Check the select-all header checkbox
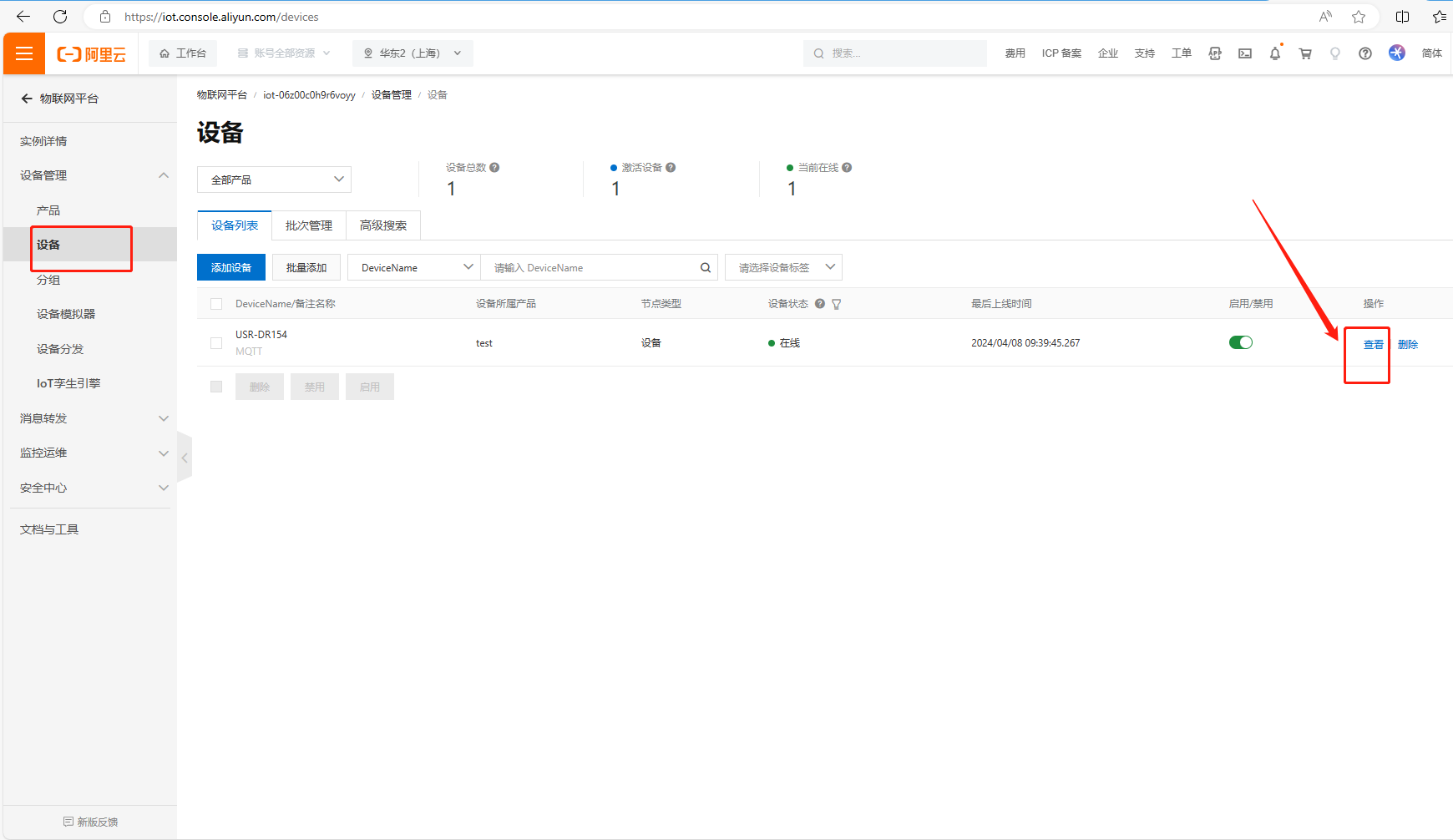The image size is (1453, 840). [x=216, y=304]
